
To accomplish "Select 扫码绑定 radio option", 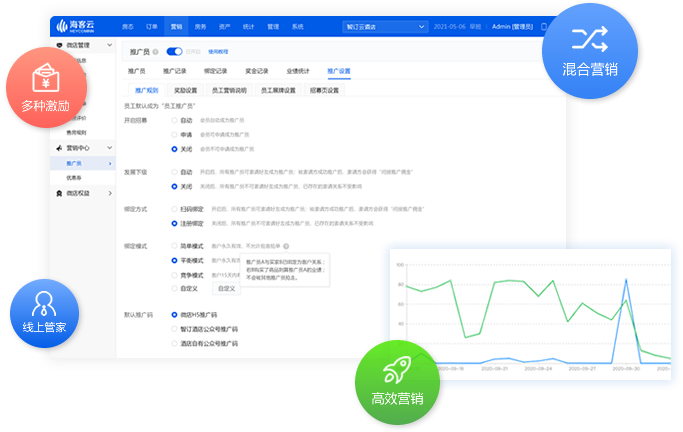I will [175, 209].
